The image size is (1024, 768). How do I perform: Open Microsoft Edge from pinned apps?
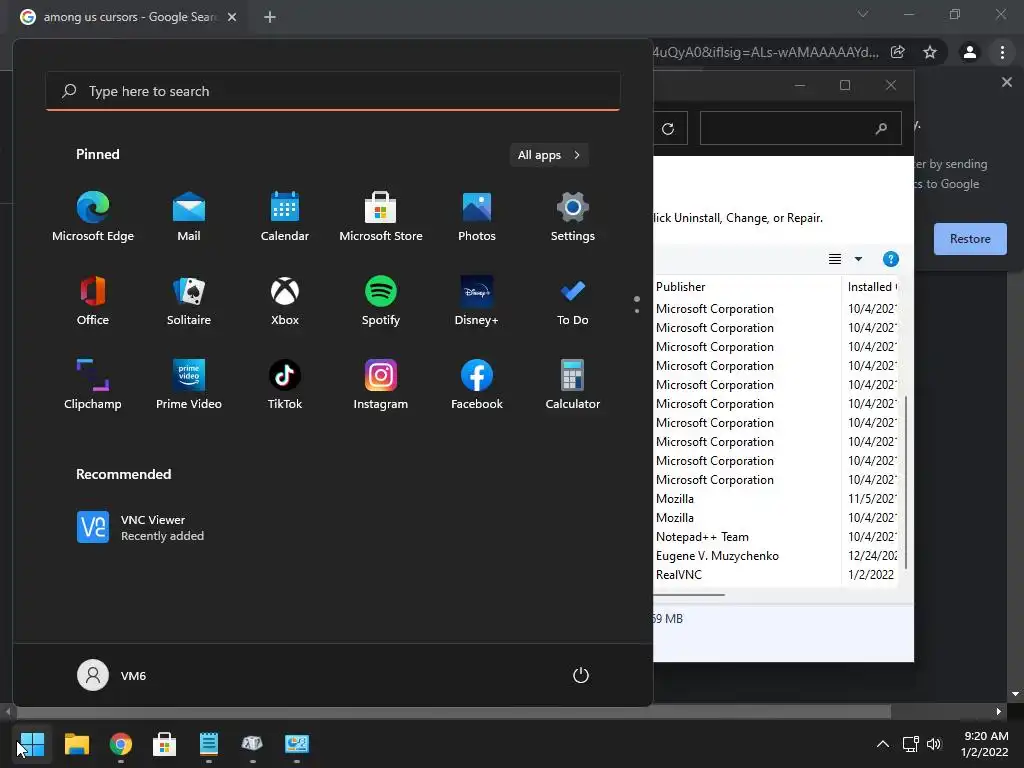(93, 217)
